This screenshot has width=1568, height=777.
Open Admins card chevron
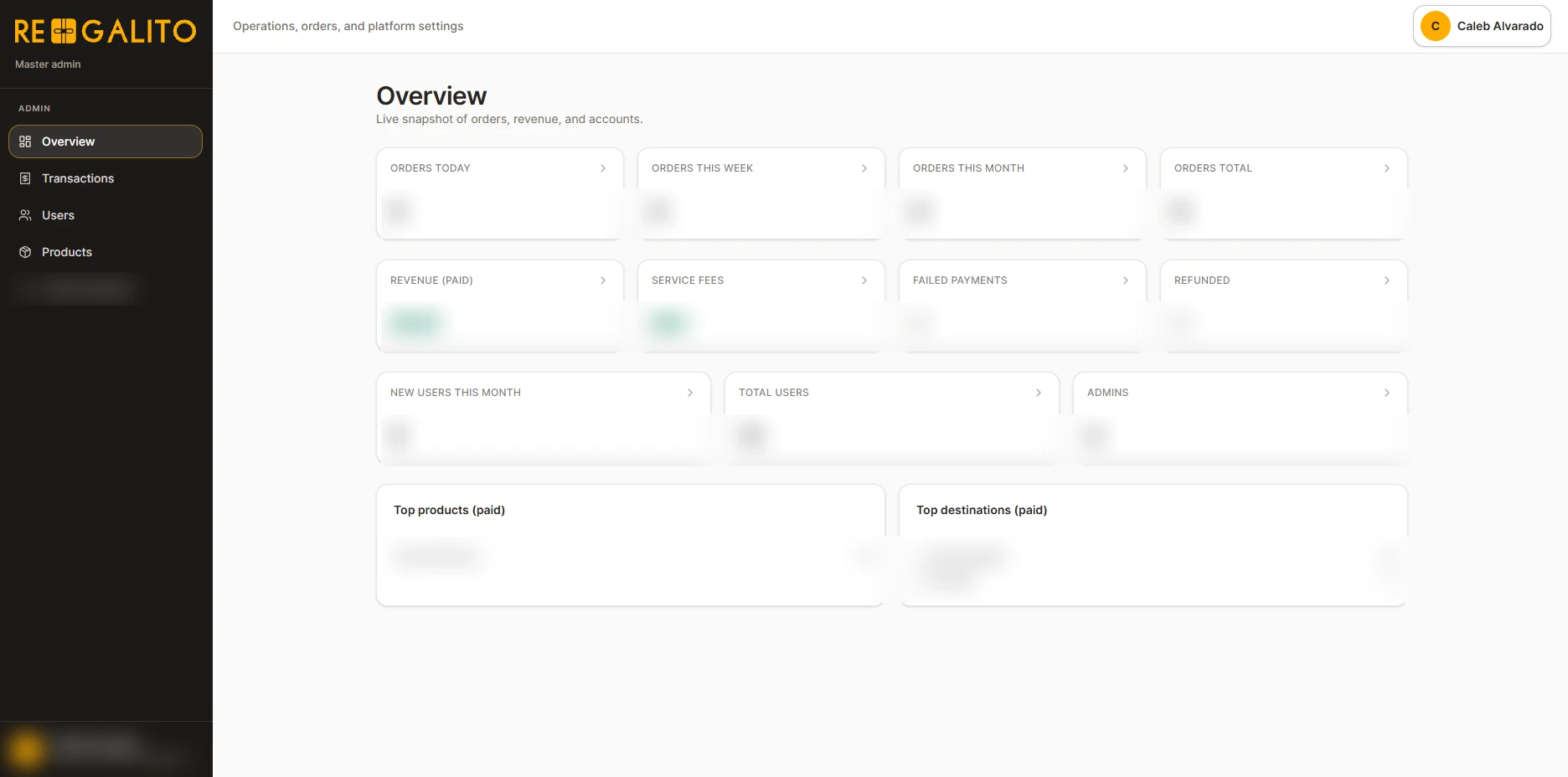click(x=1387, y=393)
